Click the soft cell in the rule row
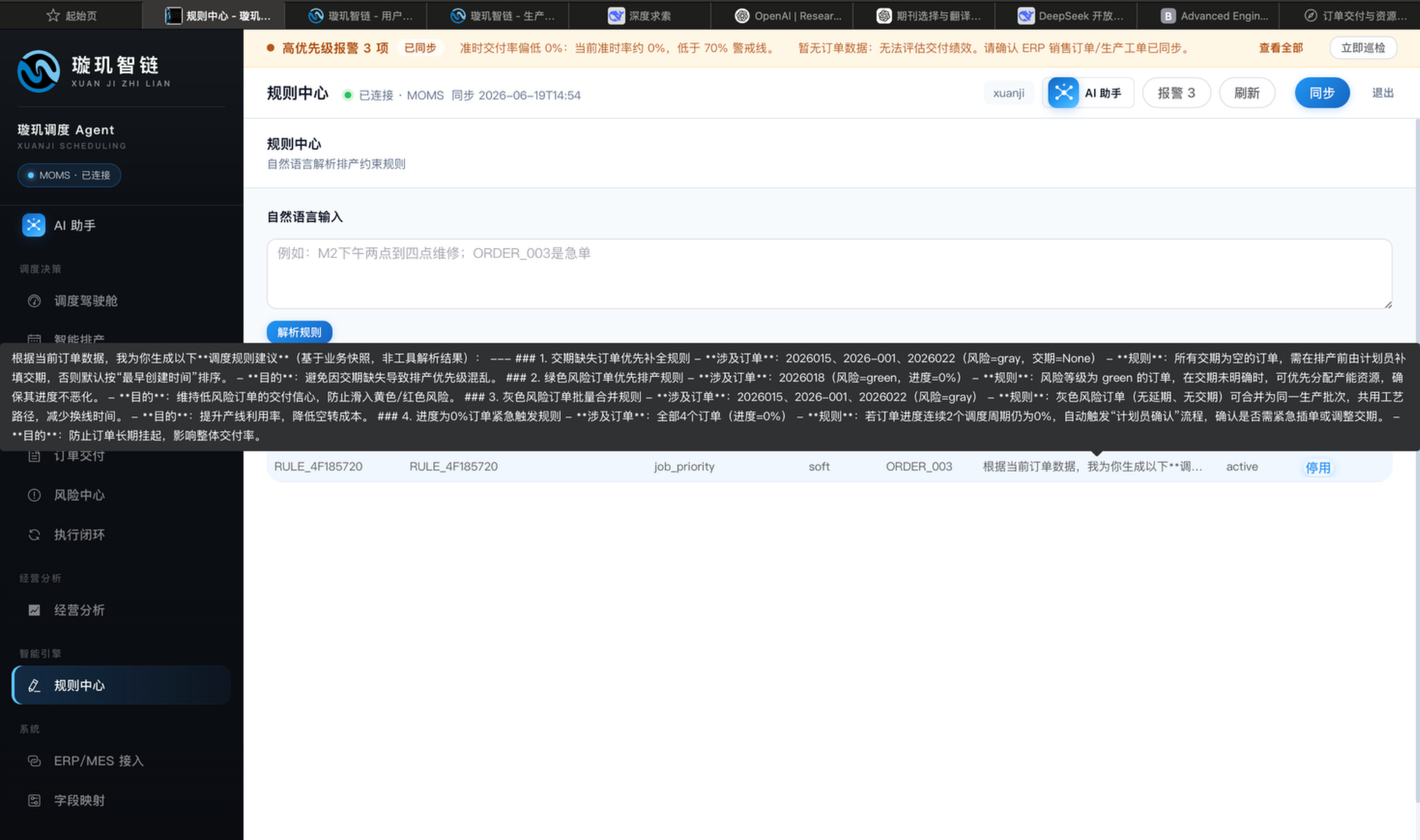Image resolution: width=1420 pixels, height=840 pixels. tap(819, 467)
